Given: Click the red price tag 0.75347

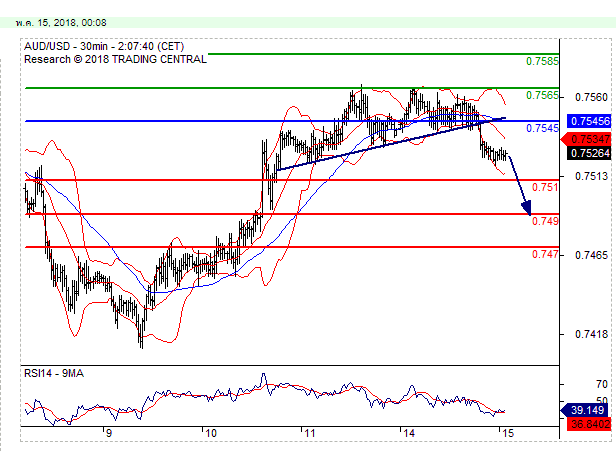Looking at the screenshot, I should click(587, 139).
